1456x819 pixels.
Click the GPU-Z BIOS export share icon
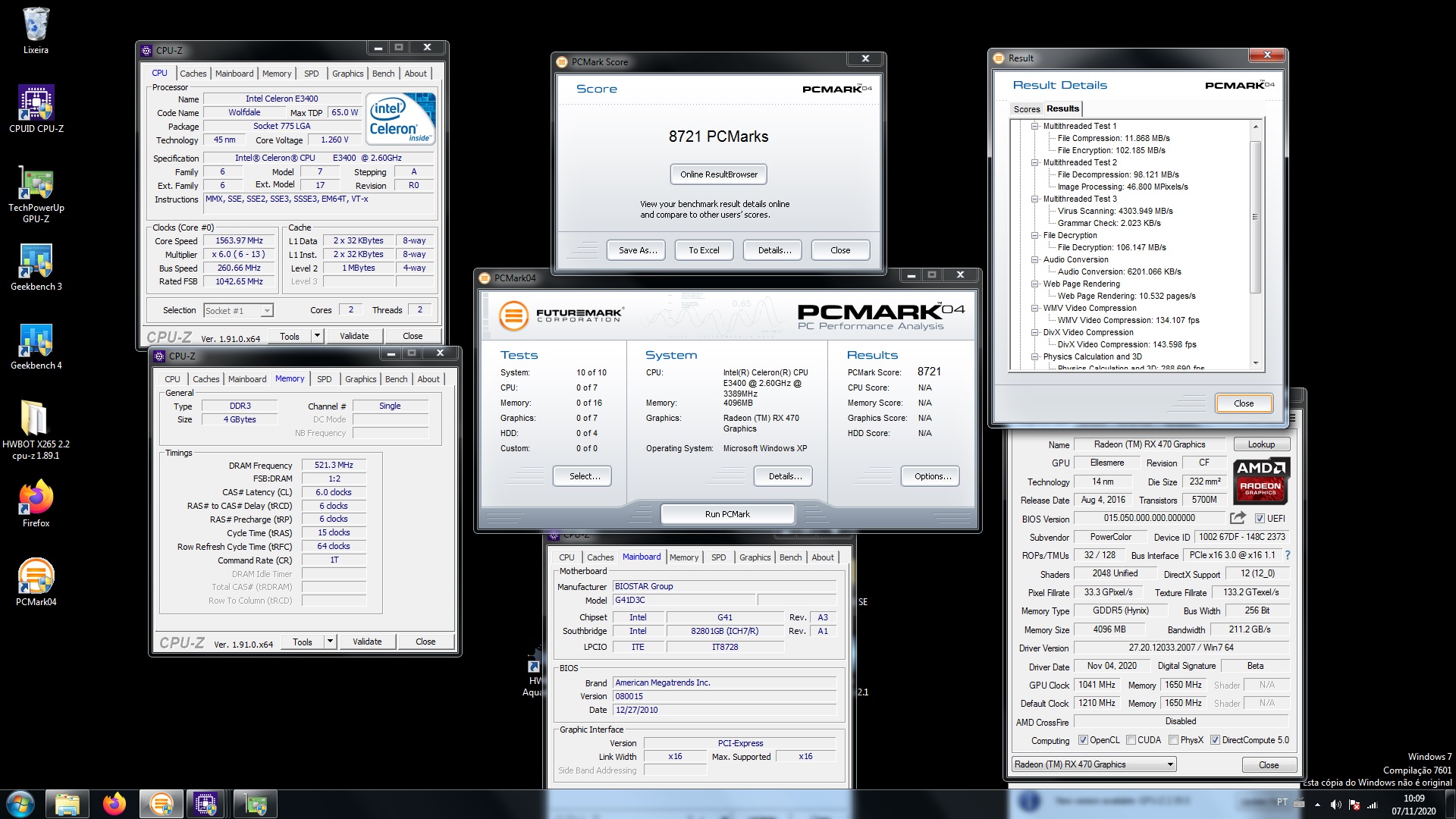point(1238,518)
